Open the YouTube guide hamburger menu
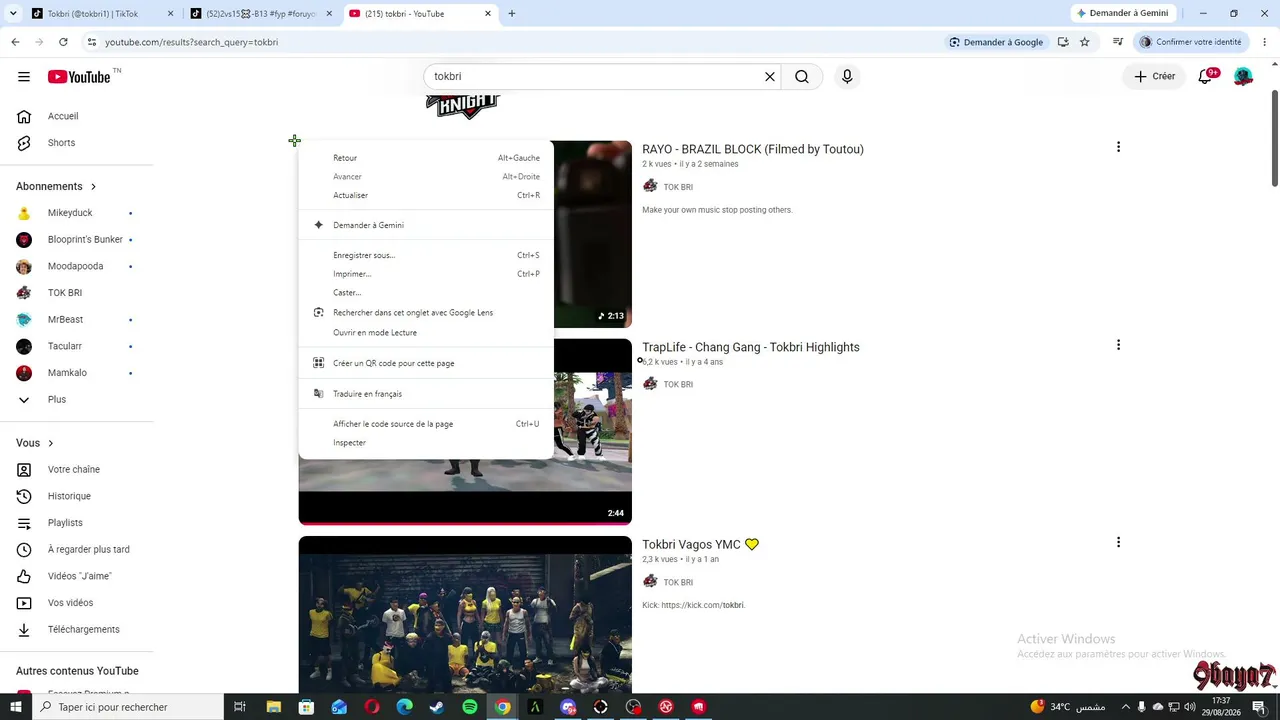Image resolution: width=1280 pixels, height=720 pixels. 24,77
